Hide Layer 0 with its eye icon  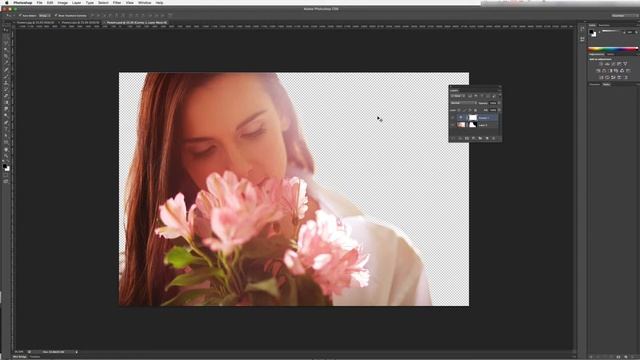[453, 125]
